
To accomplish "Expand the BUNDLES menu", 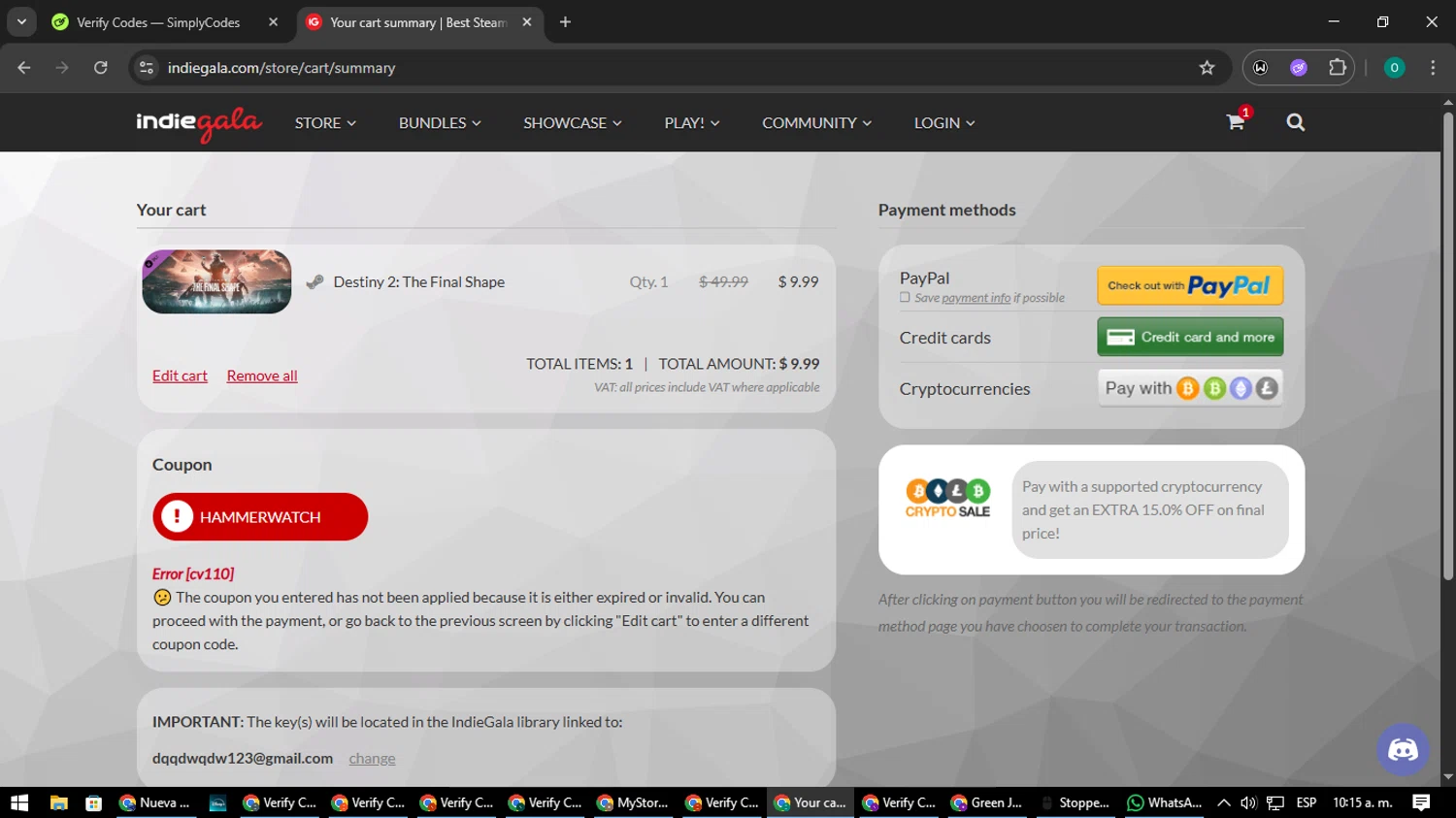I will click(440, 123).
